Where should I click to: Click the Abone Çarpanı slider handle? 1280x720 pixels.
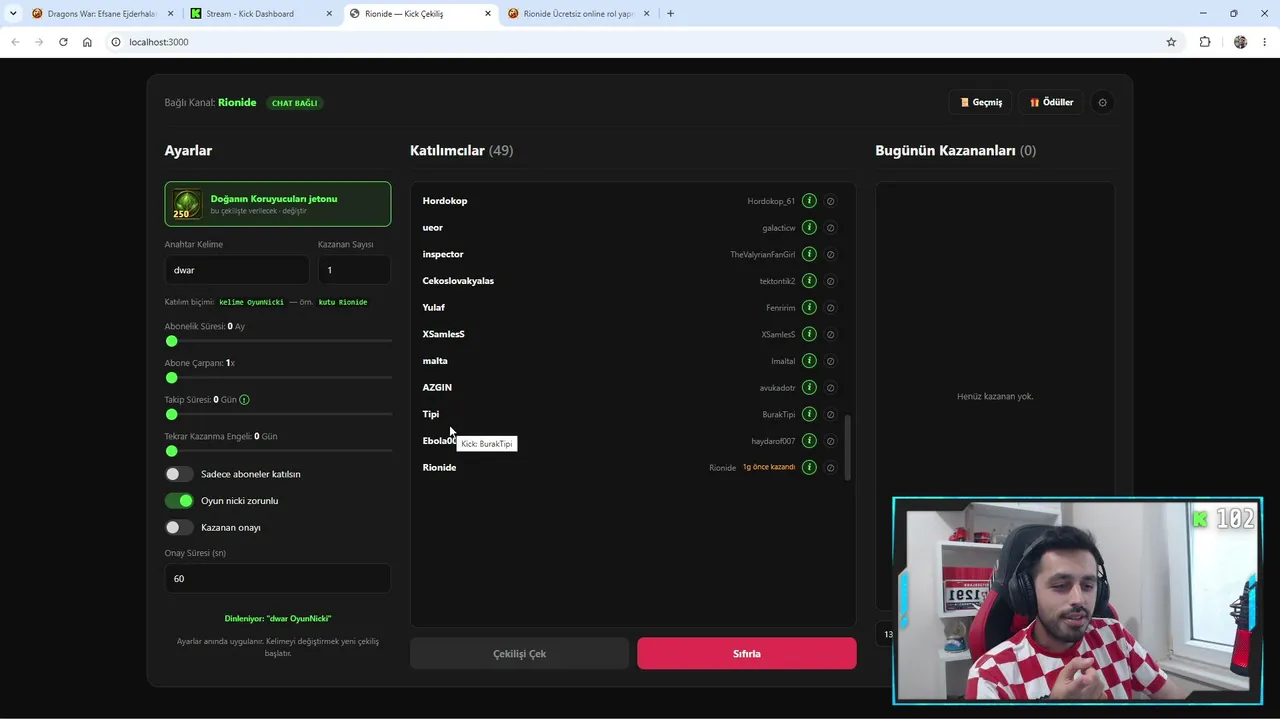pyautogui.click(x=171, y=378)
